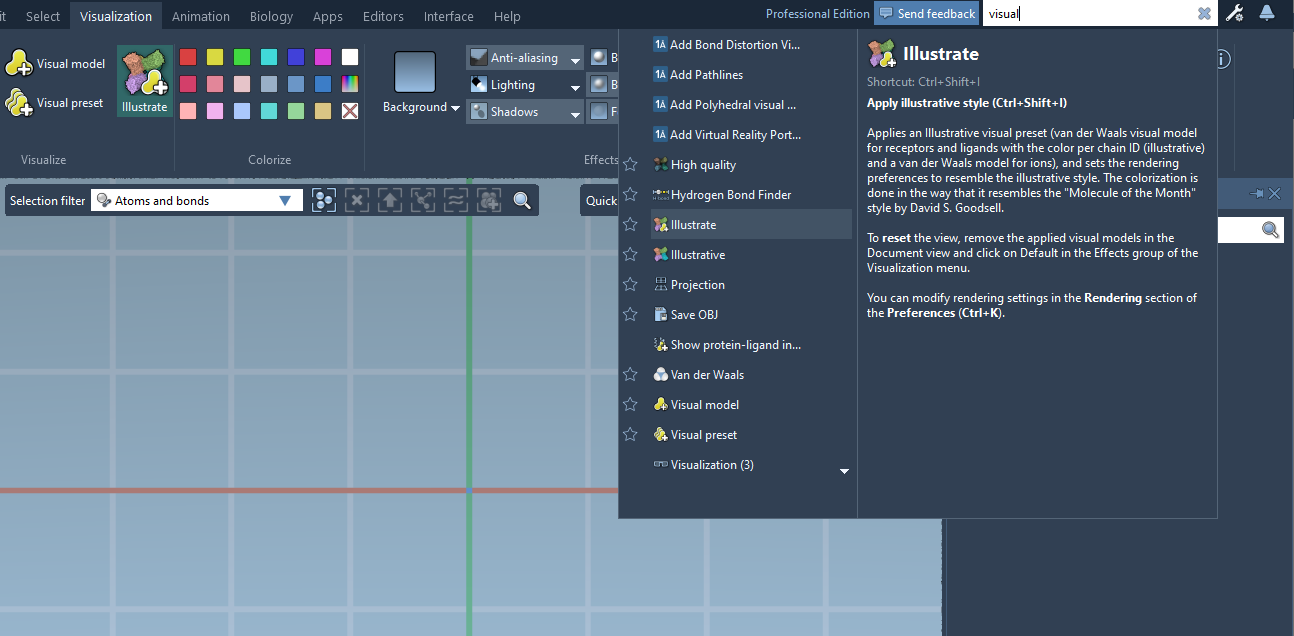Viewport: 1294px width, 636px height.
Task: Click the Visual preset ribbon icon
Action: pos(19,103)
